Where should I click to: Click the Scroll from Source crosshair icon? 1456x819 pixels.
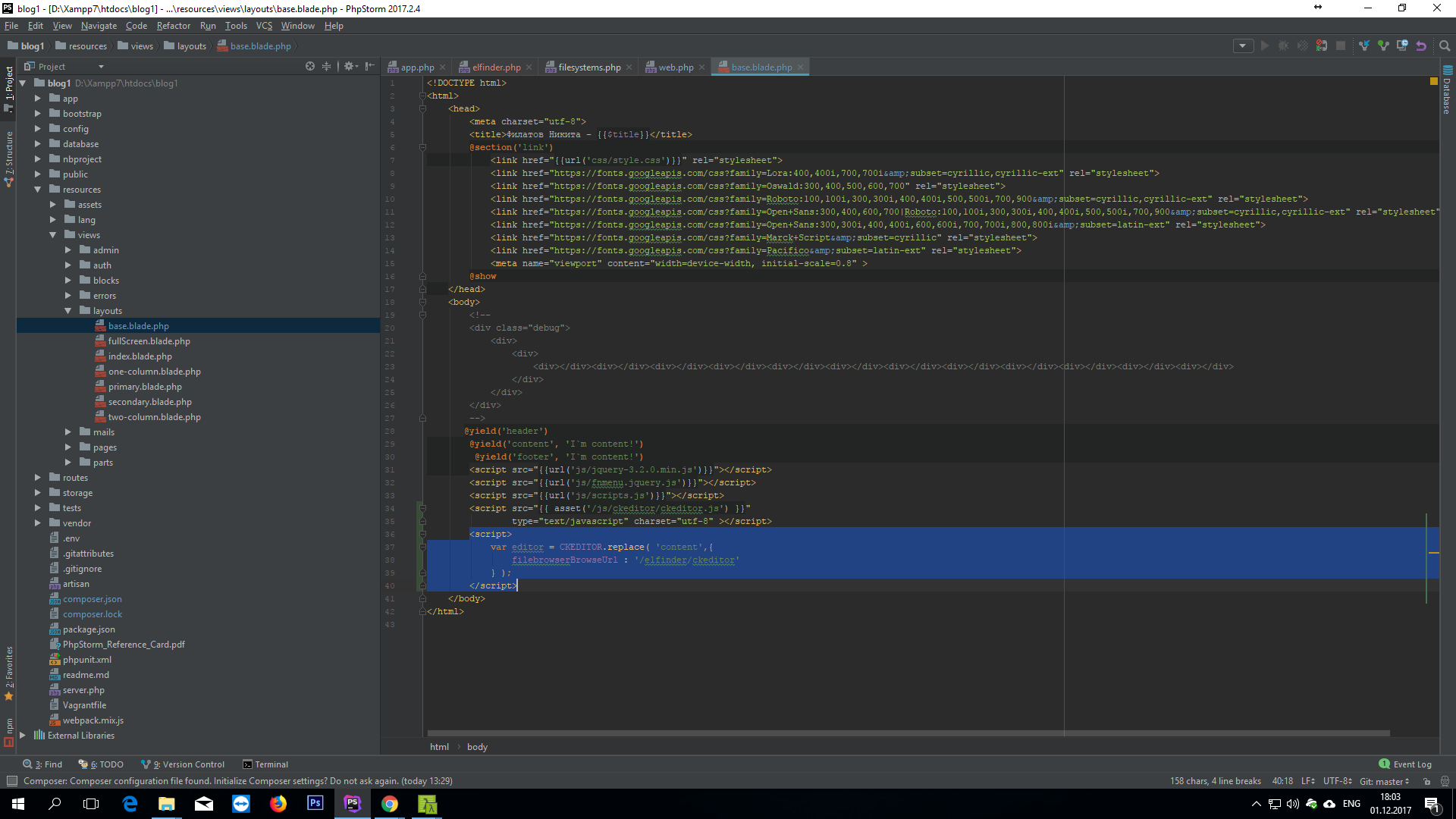tap(310, 67)
